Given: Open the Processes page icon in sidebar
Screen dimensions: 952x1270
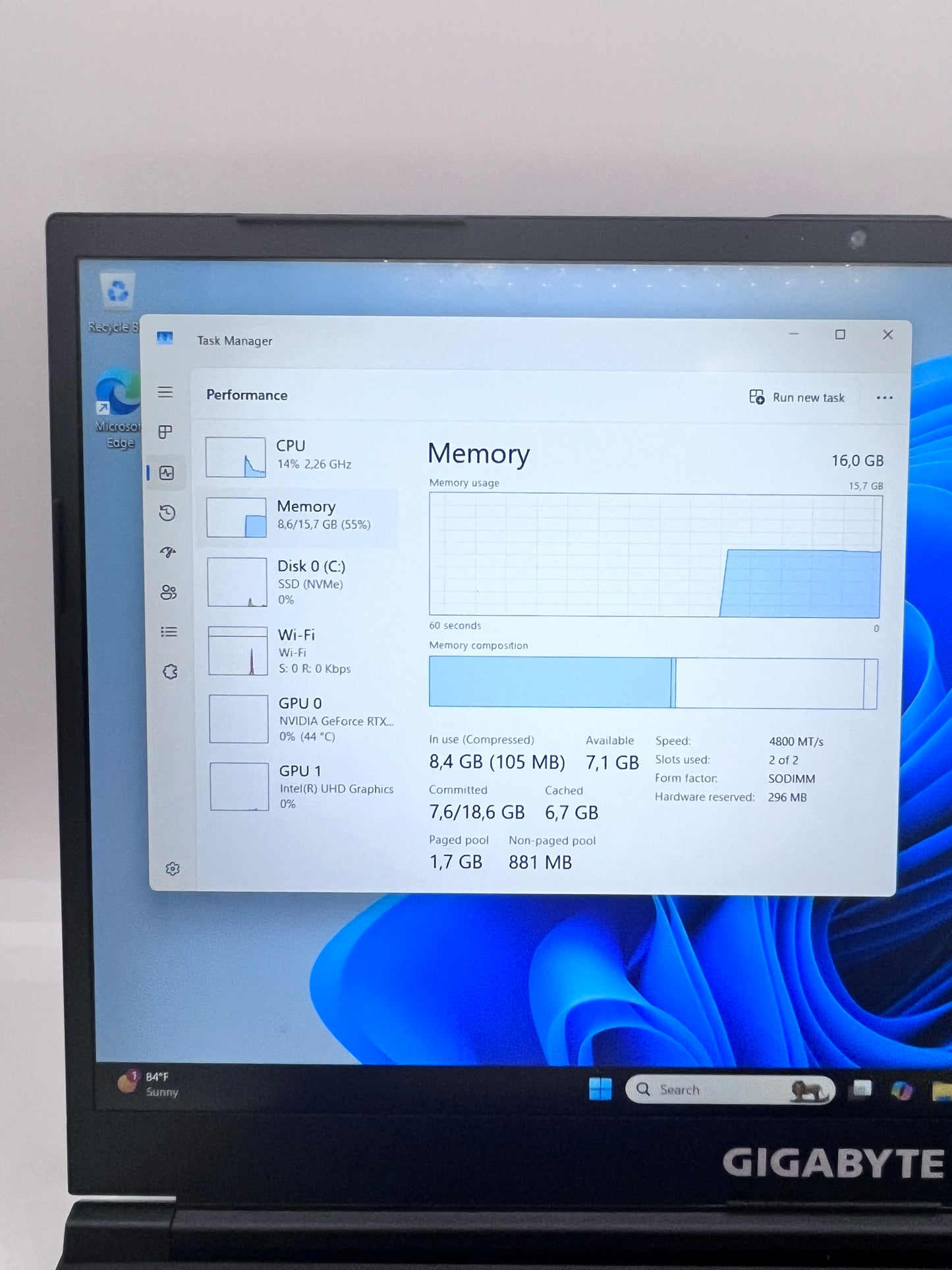Looking at the screenshot, I should tap(165, 432).
